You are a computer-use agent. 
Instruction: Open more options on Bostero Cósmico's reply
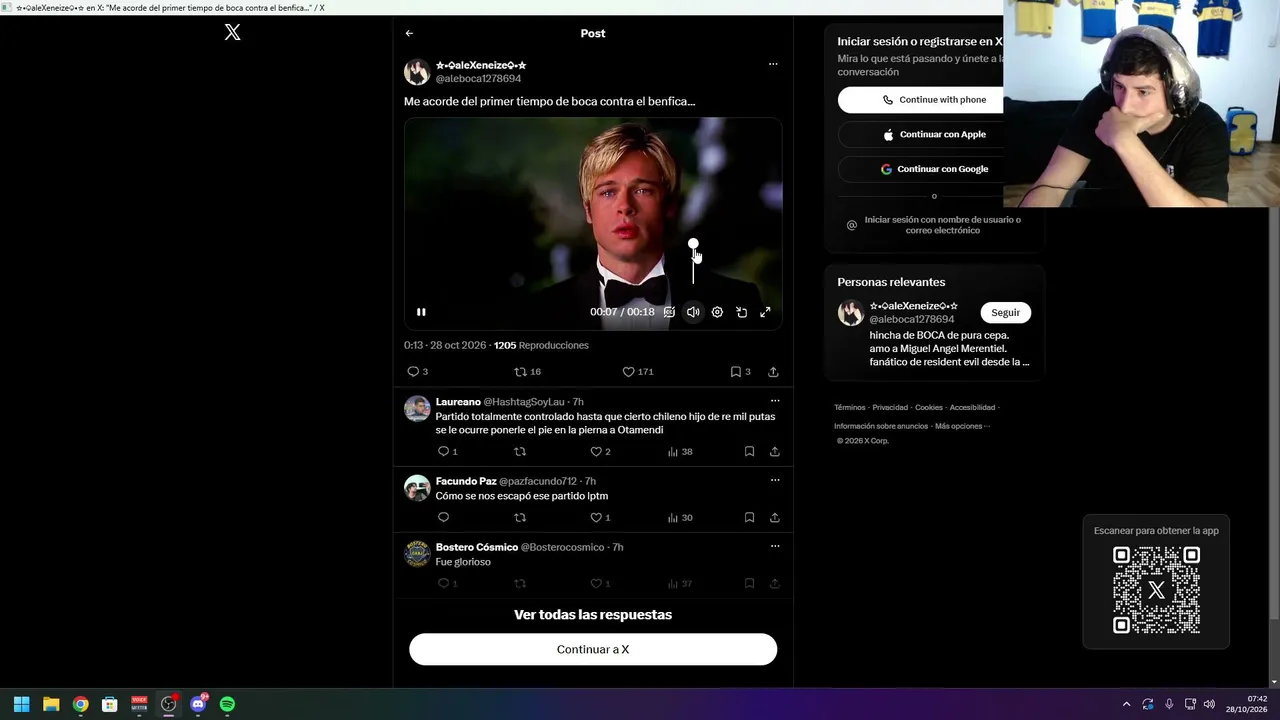pyautogui.click(x=775, y=546)
